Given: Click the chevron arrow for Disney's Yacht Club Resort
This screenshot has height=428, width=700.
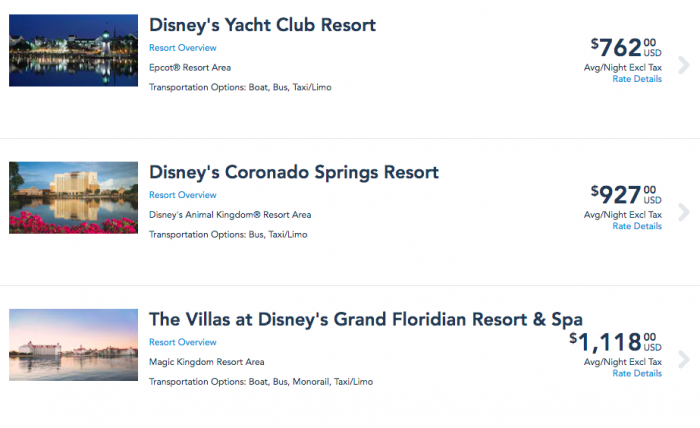Looking at the screenshot, I should (684, 65).
